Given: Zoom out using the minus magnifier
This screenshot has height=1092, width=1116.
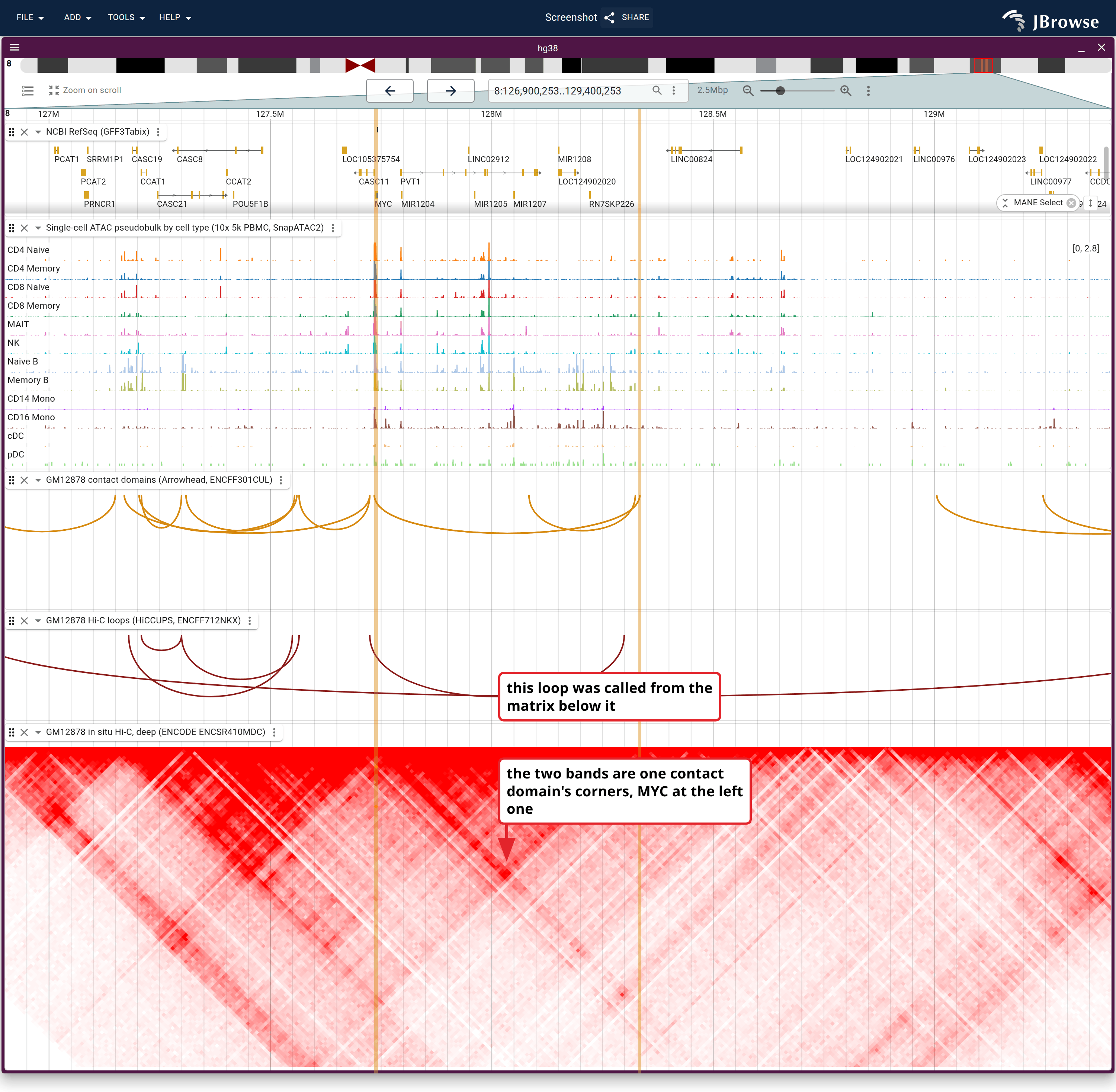Looking at the screenshot, I should (748, 91).
